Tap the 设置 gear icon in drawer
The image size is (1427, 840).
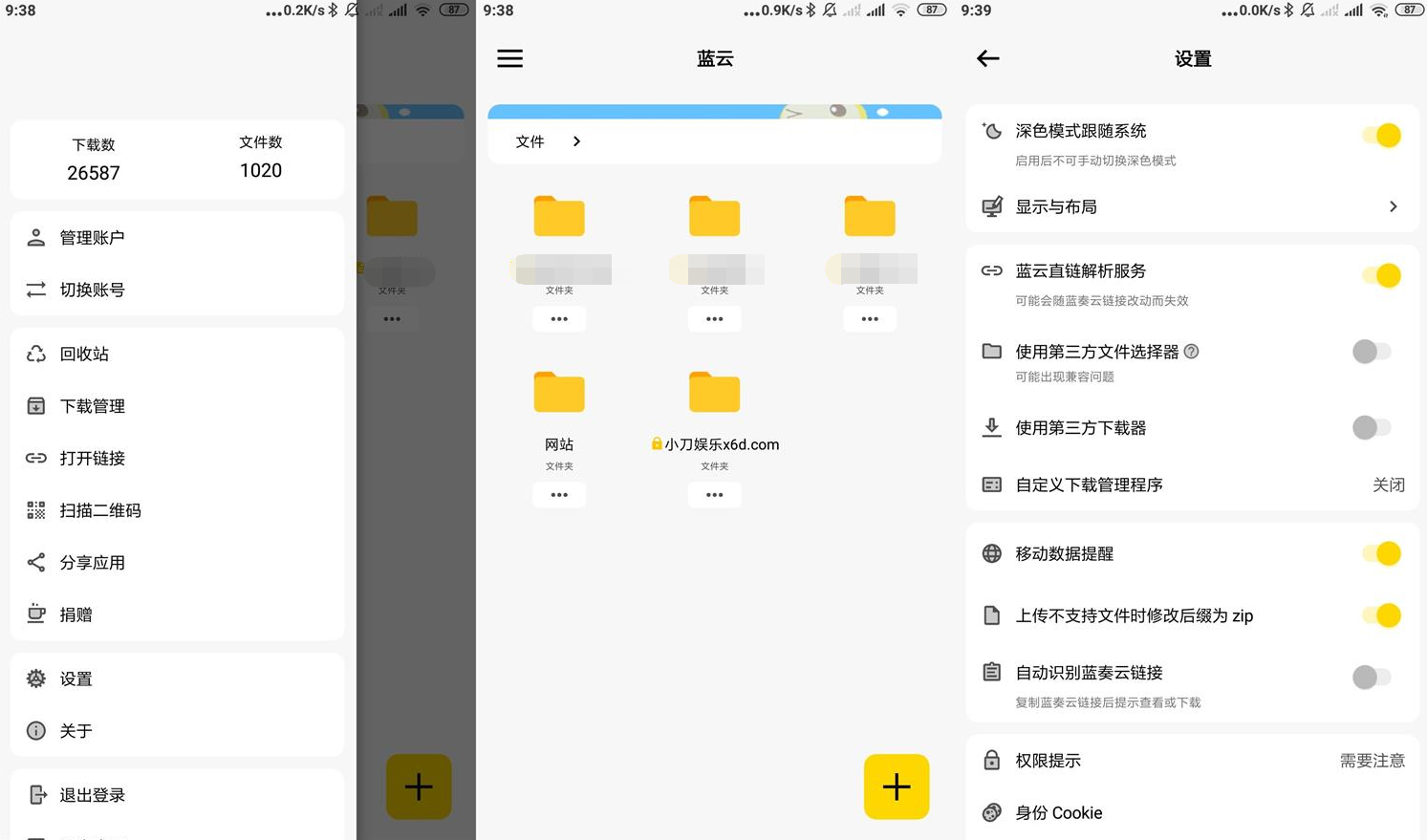coord(36,678)
